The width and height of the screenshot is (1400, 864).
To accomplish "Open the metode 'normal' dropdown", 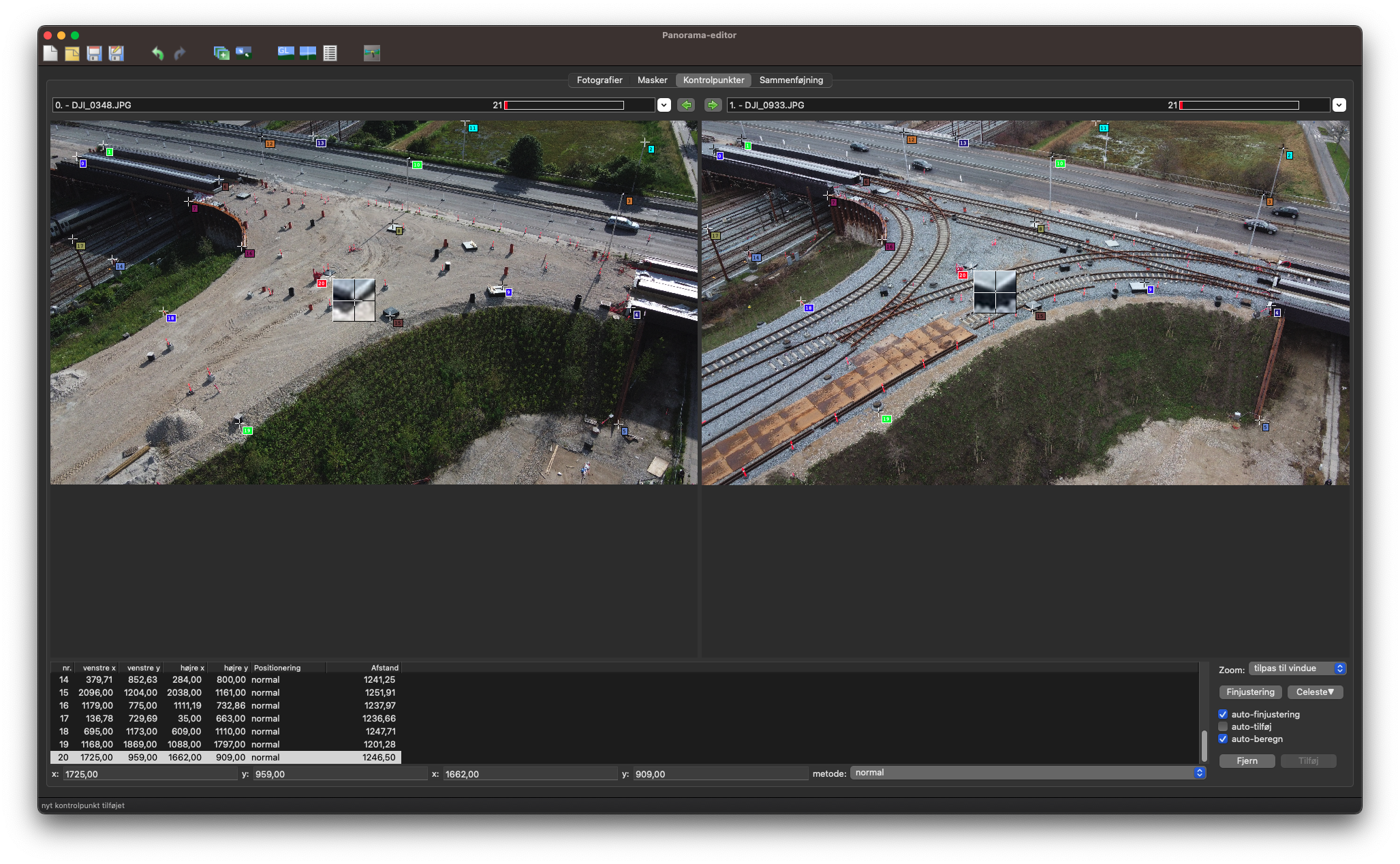I will [x=1028, y=773].
